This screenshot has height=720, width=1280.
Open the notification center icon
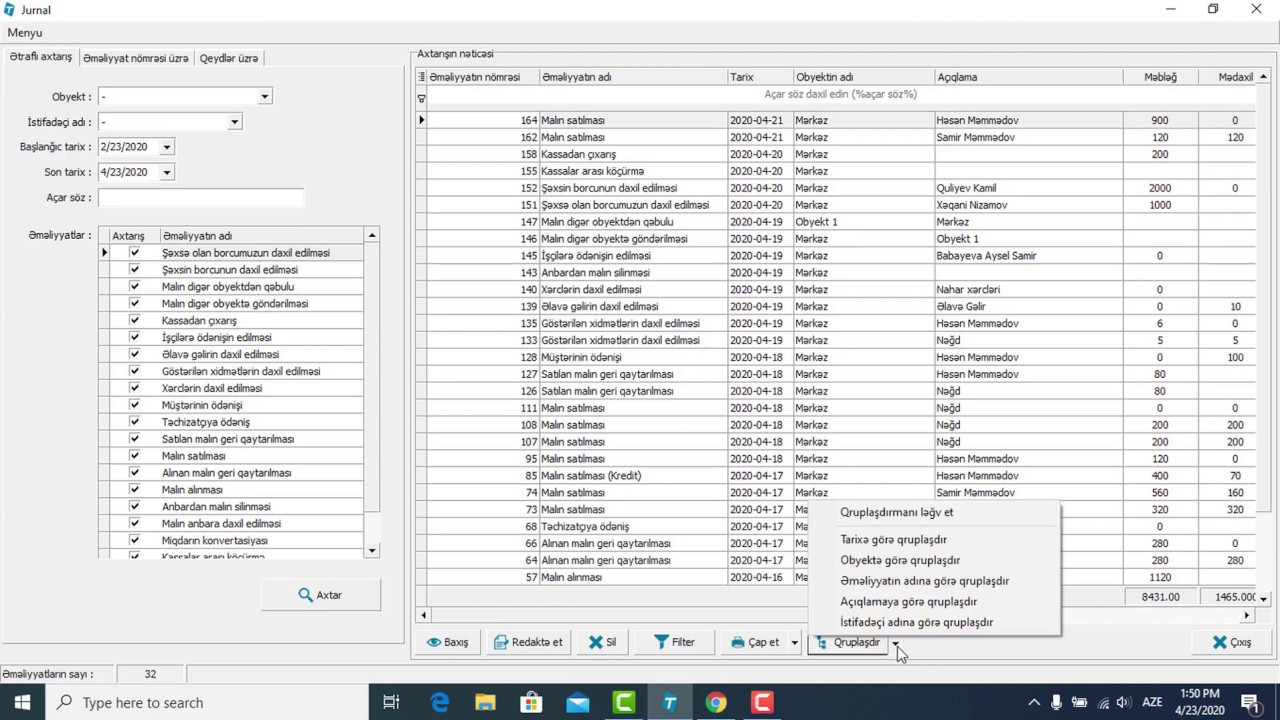pyautogui.click(x=1249, y=703)
